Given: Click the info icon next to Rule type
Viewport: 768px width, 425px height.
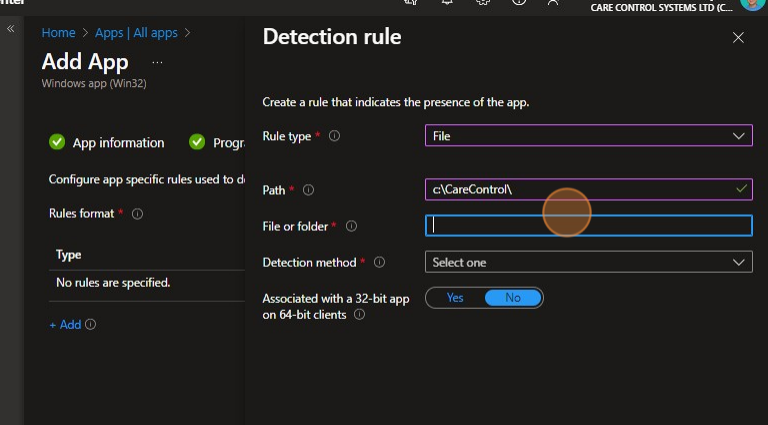Looking at the screenshot, I should click(334, 136).
